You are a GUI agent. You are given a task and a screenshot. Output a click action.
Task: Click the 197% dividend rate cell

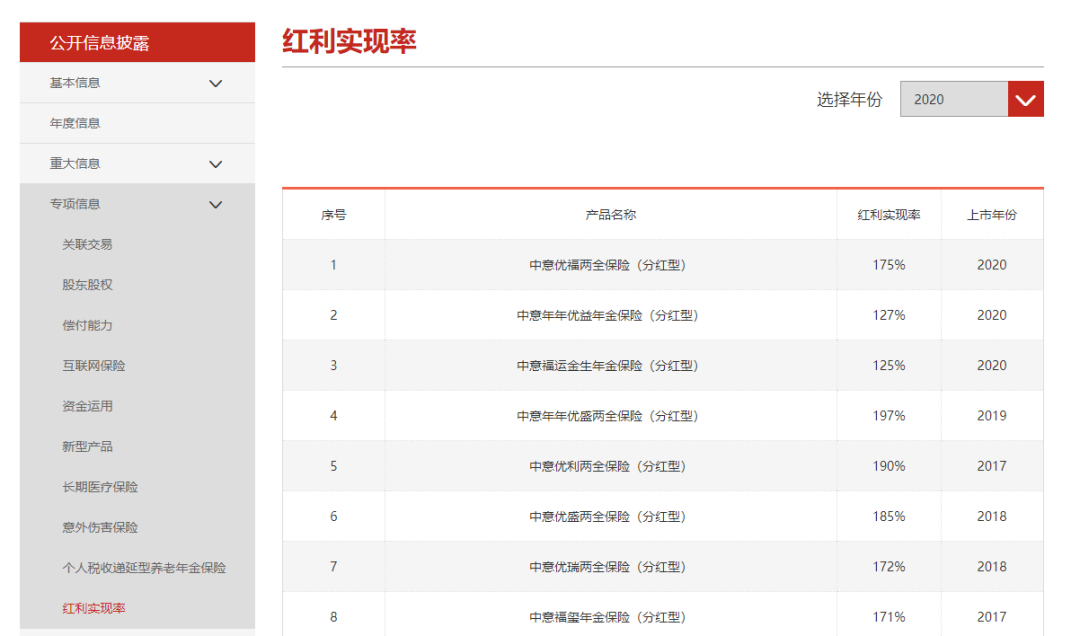(889, 416)
